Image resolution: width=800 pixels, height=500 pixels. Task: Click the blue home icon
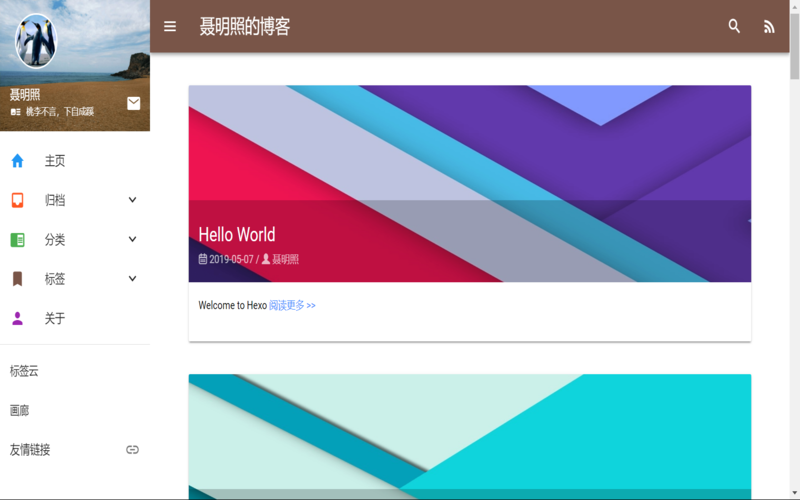17,161
